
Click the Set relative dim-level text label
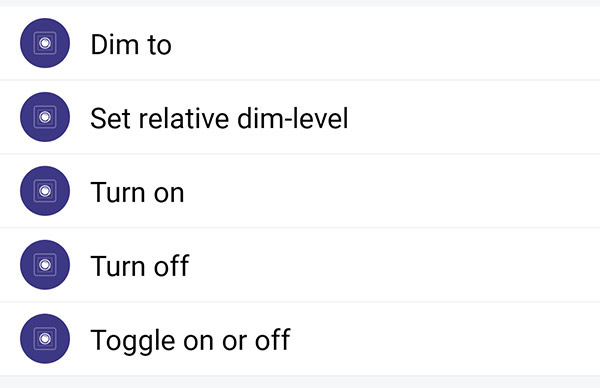click(219, 118)
